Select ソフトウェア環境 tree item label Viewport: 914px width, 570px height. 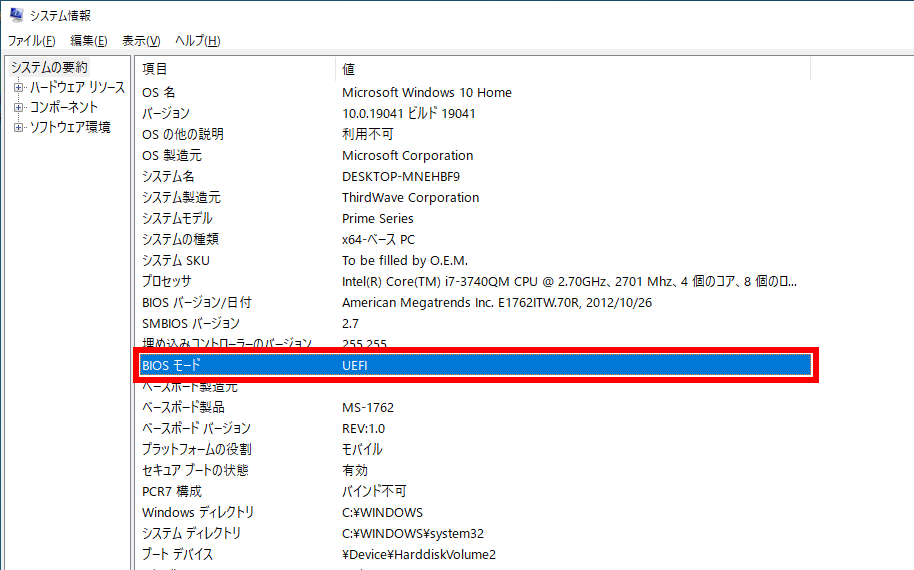point(70,128)
